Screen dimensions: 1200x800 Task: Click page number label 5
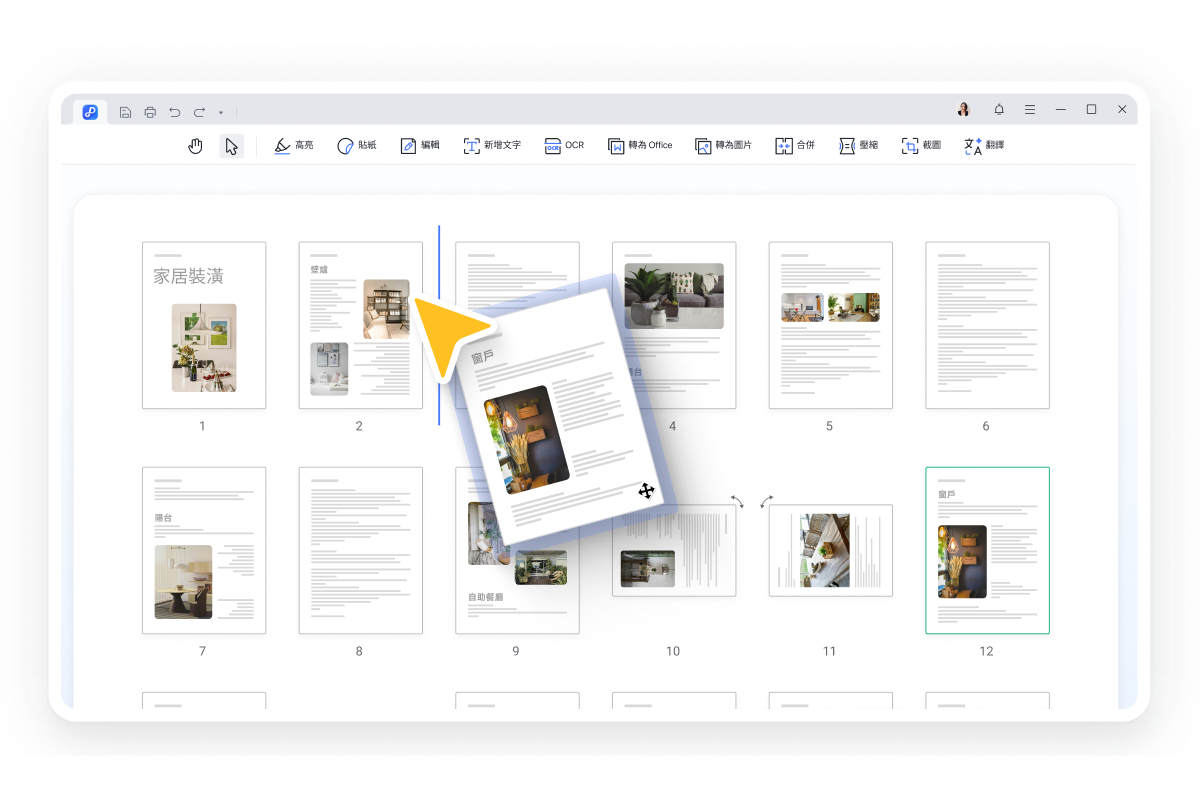click(829, 426)
